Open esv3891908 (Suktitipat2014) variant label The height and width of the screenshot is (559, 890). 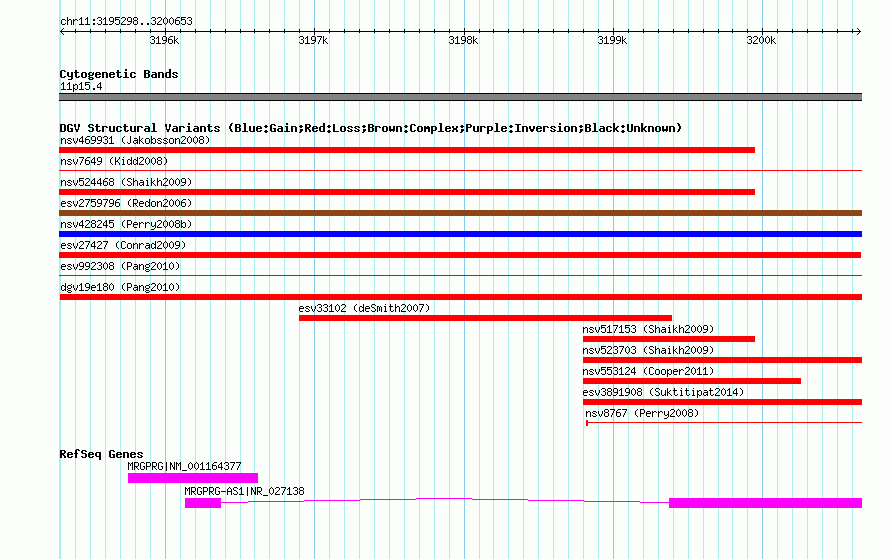[x=663, y=392]
